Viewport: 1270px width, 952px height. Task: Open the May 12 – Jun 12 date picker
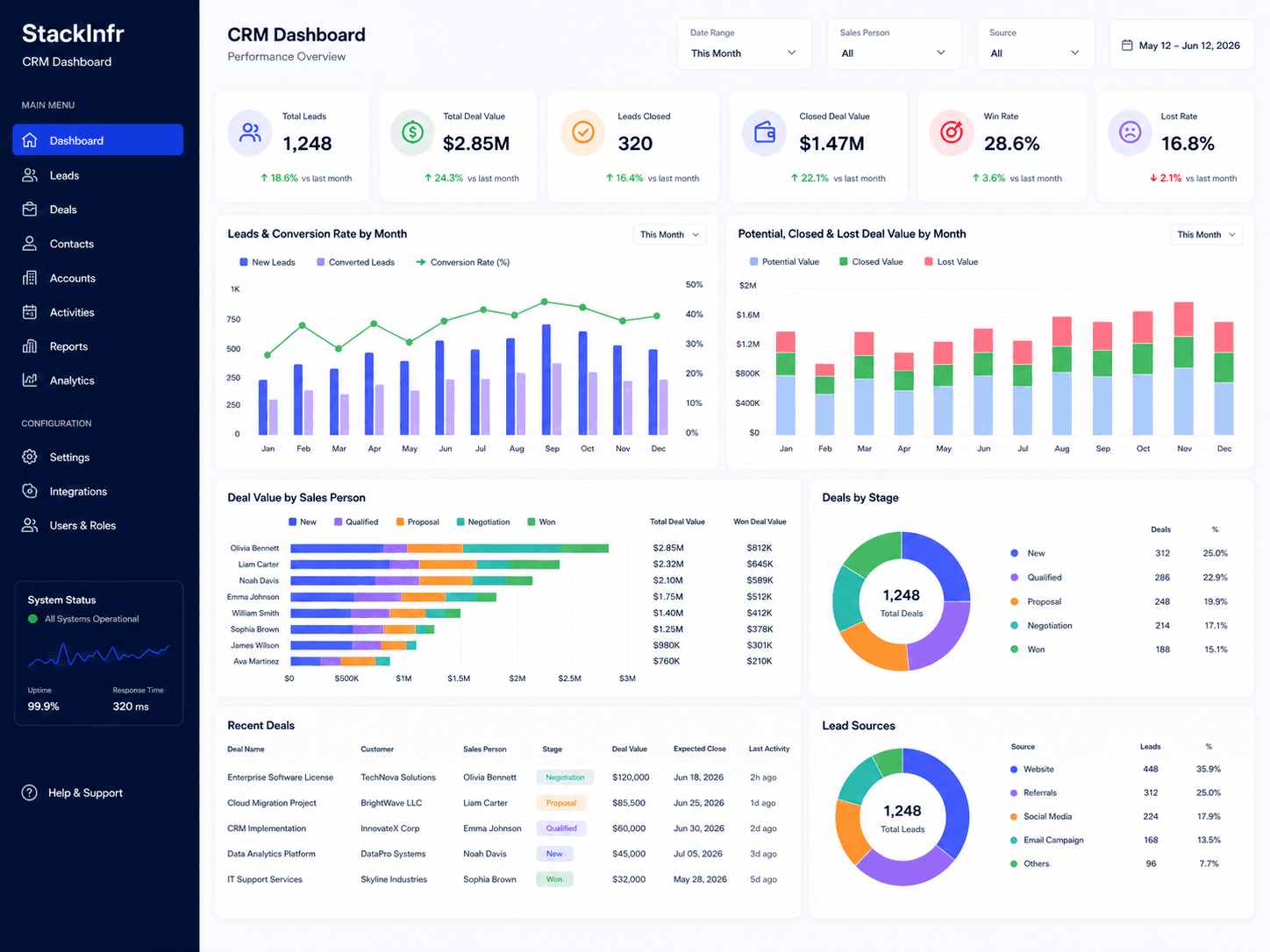coord(1181,45)
